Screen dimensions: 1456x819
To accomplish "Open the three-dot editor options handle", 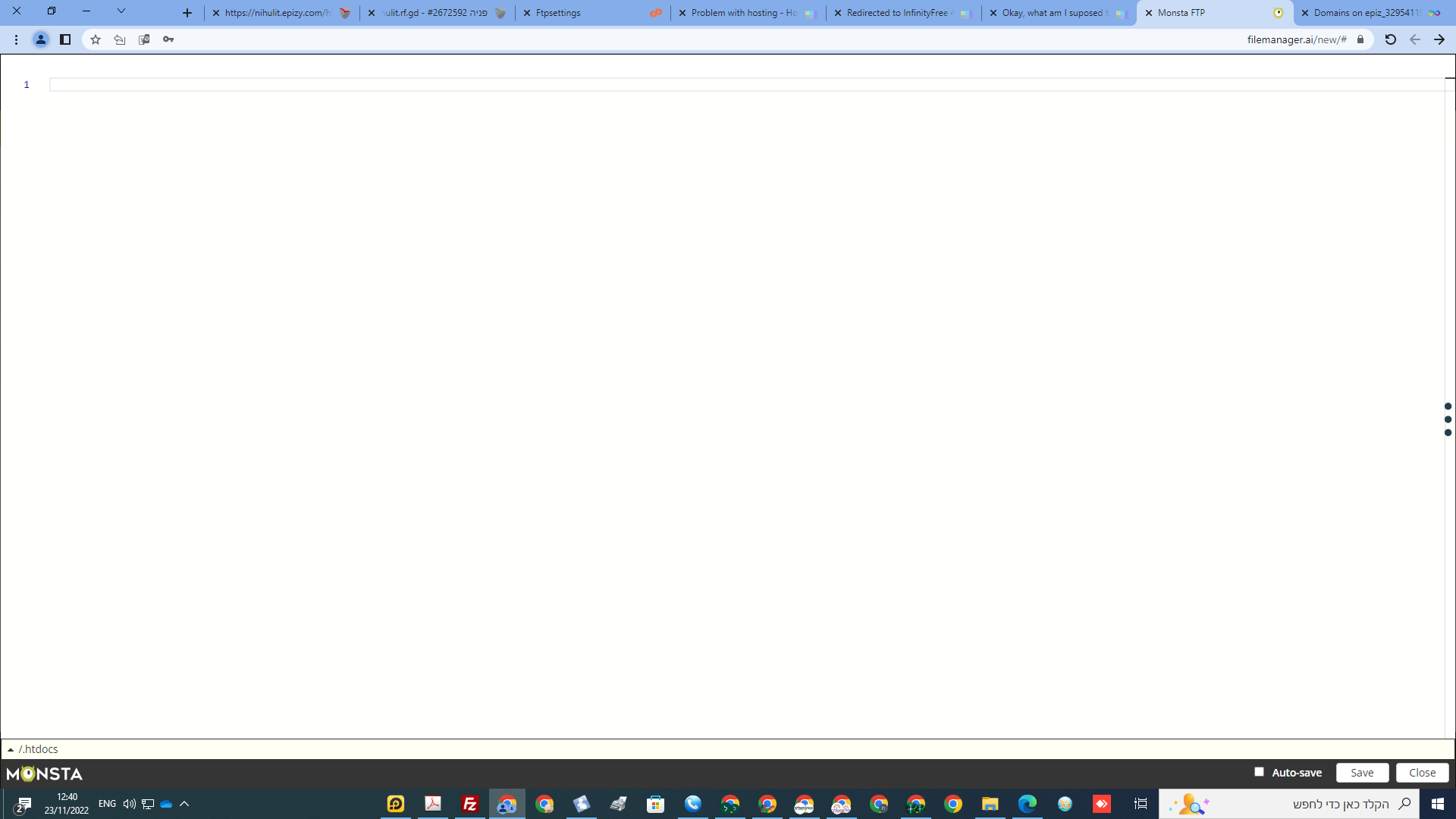I will coord(1448,419).
